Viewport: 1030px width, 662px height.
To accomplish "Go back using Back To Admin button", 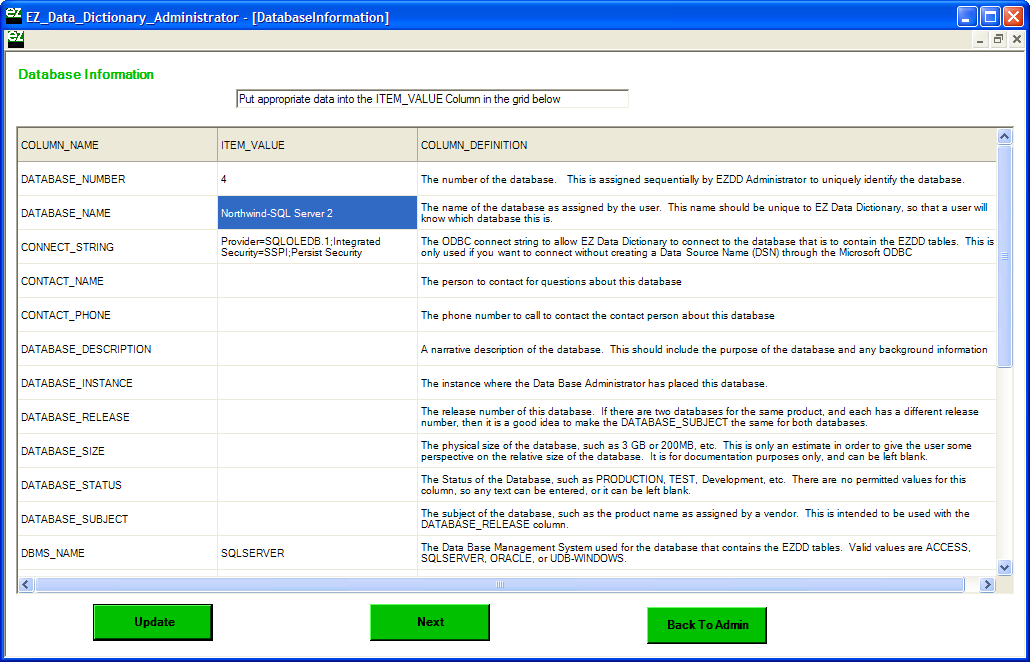I will [x=706, y=625].
